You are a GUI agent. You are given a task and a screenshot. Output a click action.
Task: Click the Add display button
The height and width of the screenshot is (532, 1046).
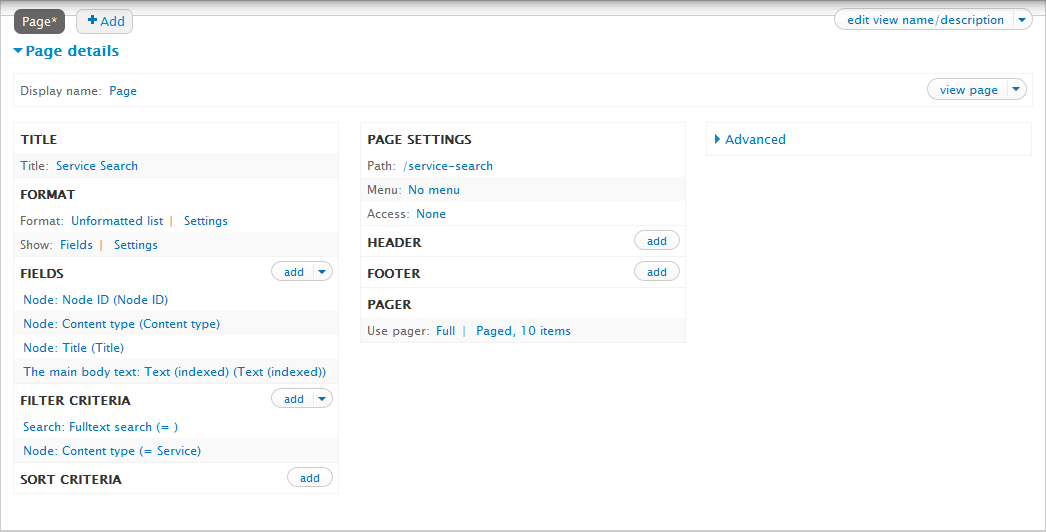click(x=105, y=21)
